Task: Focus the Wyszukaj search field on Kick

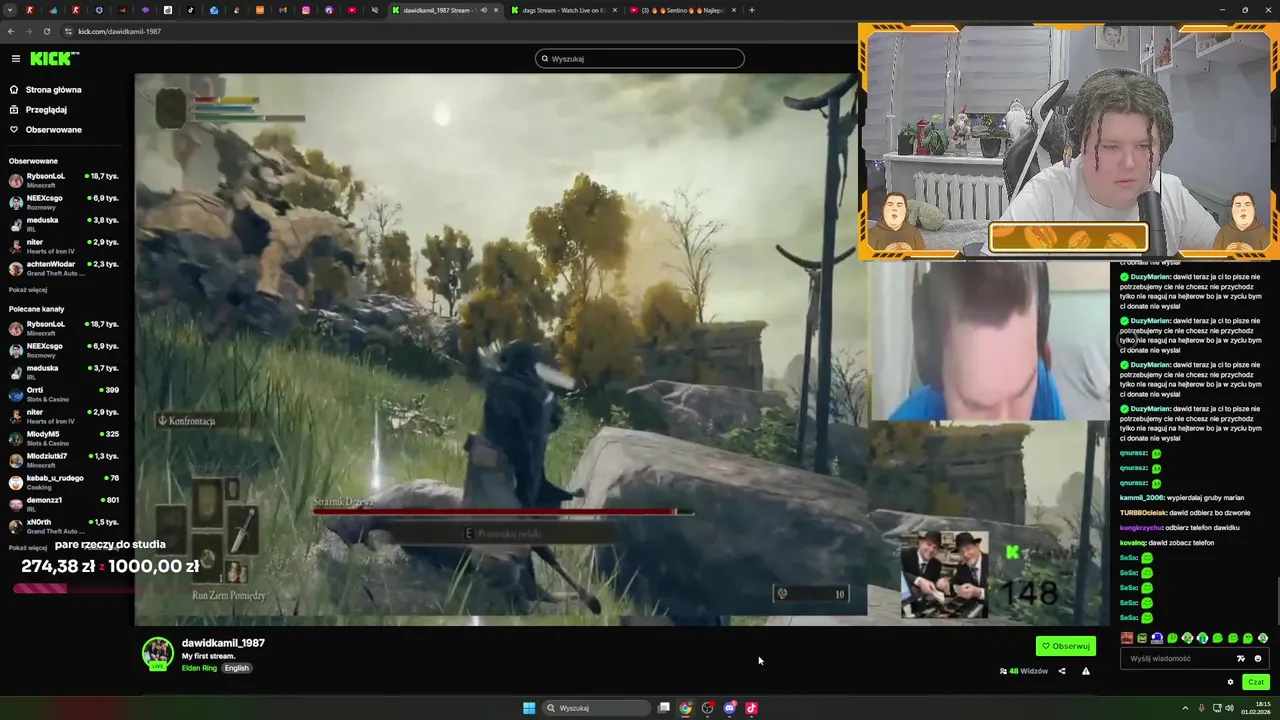Action: (x=640, y=59)
